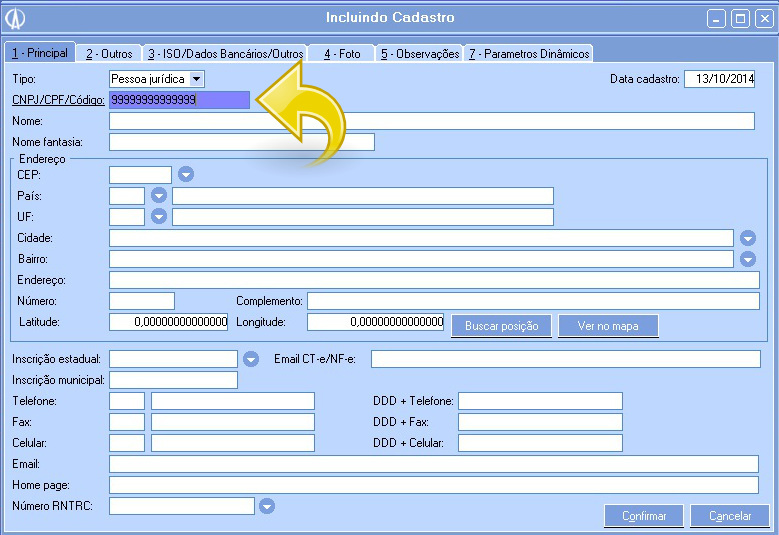Open the 7 - Parametros Dinâmicos tab
779x535 pixels.
(529, 53)
